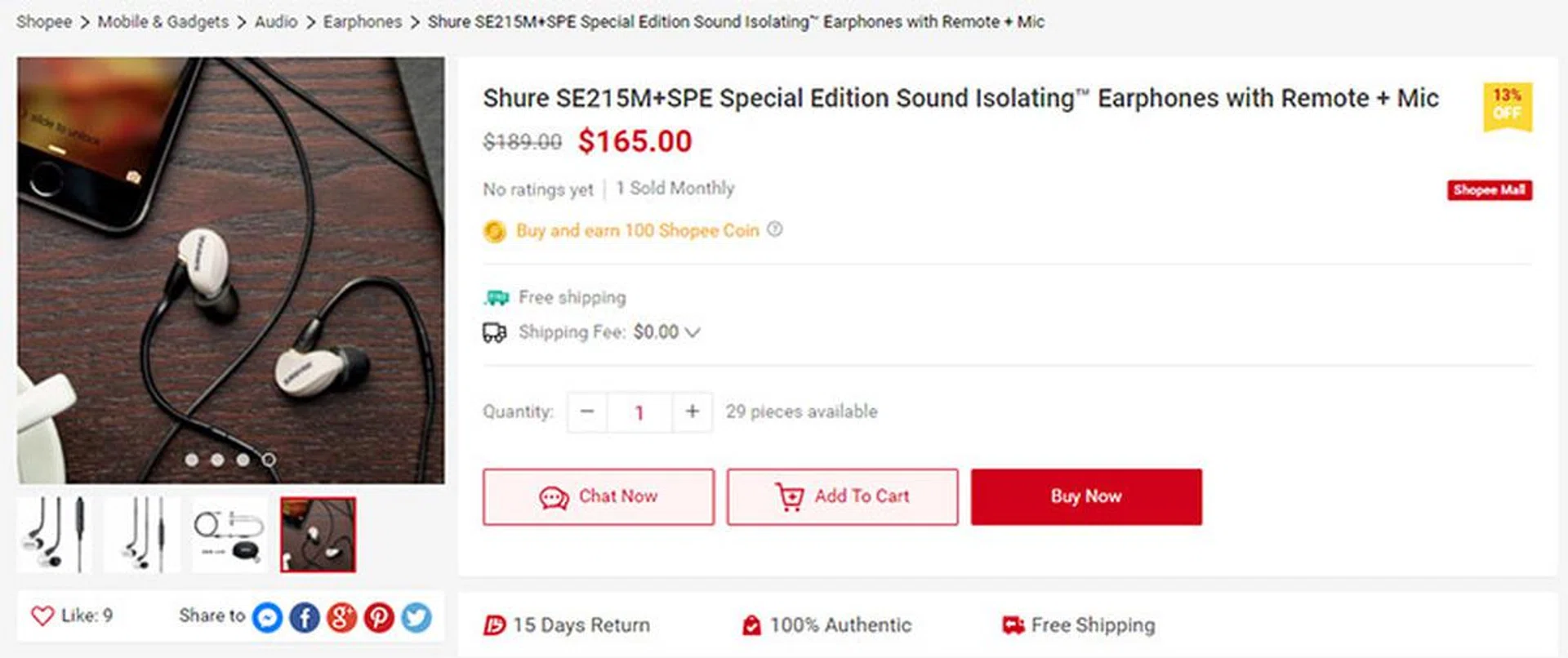The height and width of the screenshot is (658, 1568).
Task: Decrease quantity with minus button
Action: pyautogui.click(x=587, y=411)
